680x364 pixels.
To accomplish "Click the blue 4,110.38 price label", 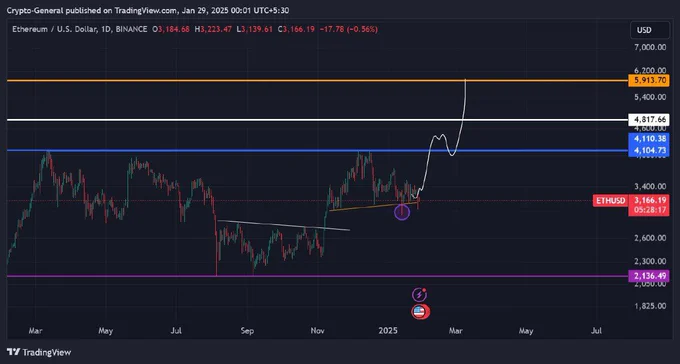I will (648, 139).
